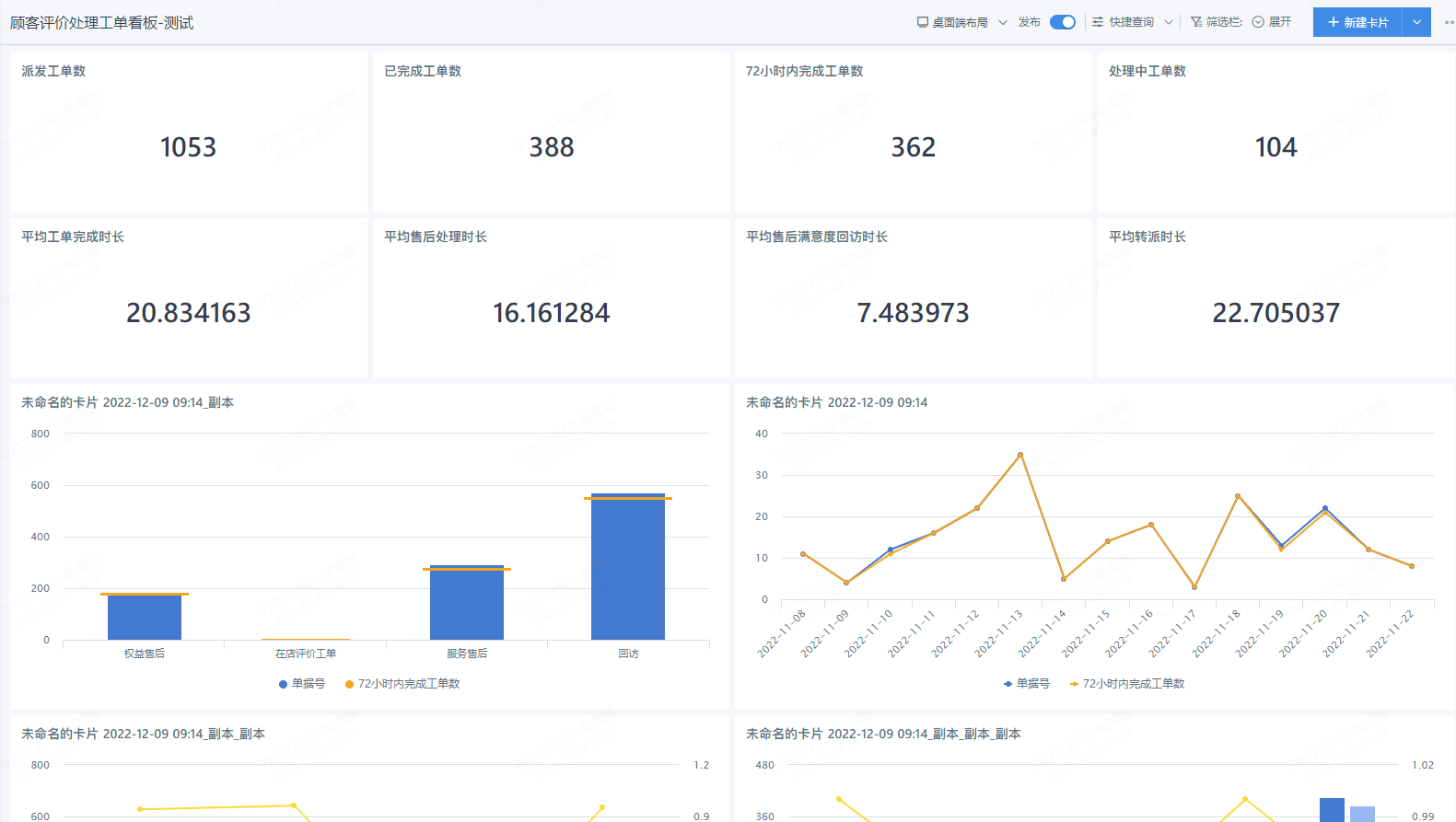This screenshot has width=1456, height=822.
Task: Click the 回访 blue bar
Action: tap(628, 567)
